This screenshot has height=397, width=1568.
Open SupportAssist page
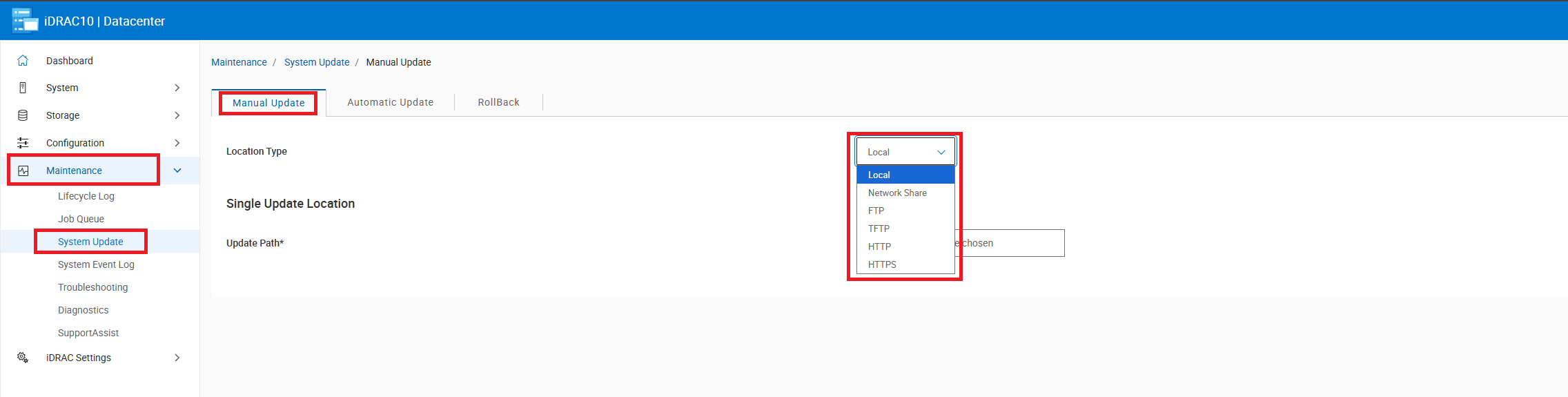88,333
